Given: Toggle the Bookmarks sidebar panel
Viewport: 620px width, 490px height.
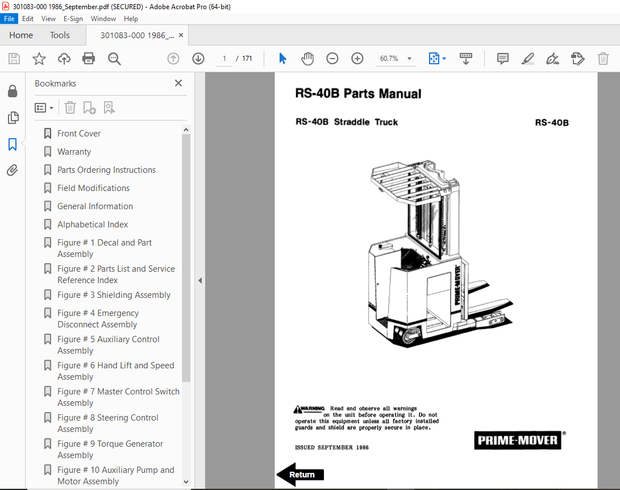Looking at the screenshot, I should (13, 144).
